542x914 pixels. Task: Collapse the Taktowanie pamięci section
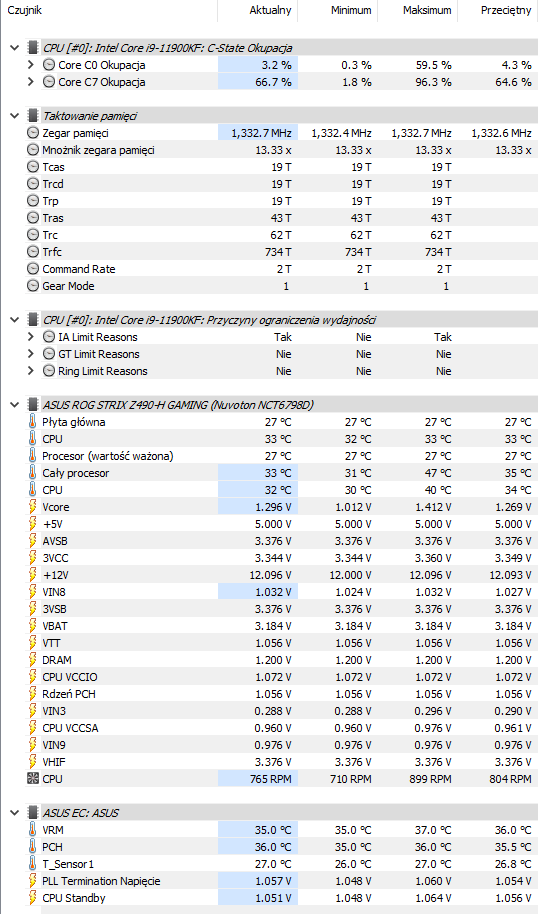pos(15,115)
